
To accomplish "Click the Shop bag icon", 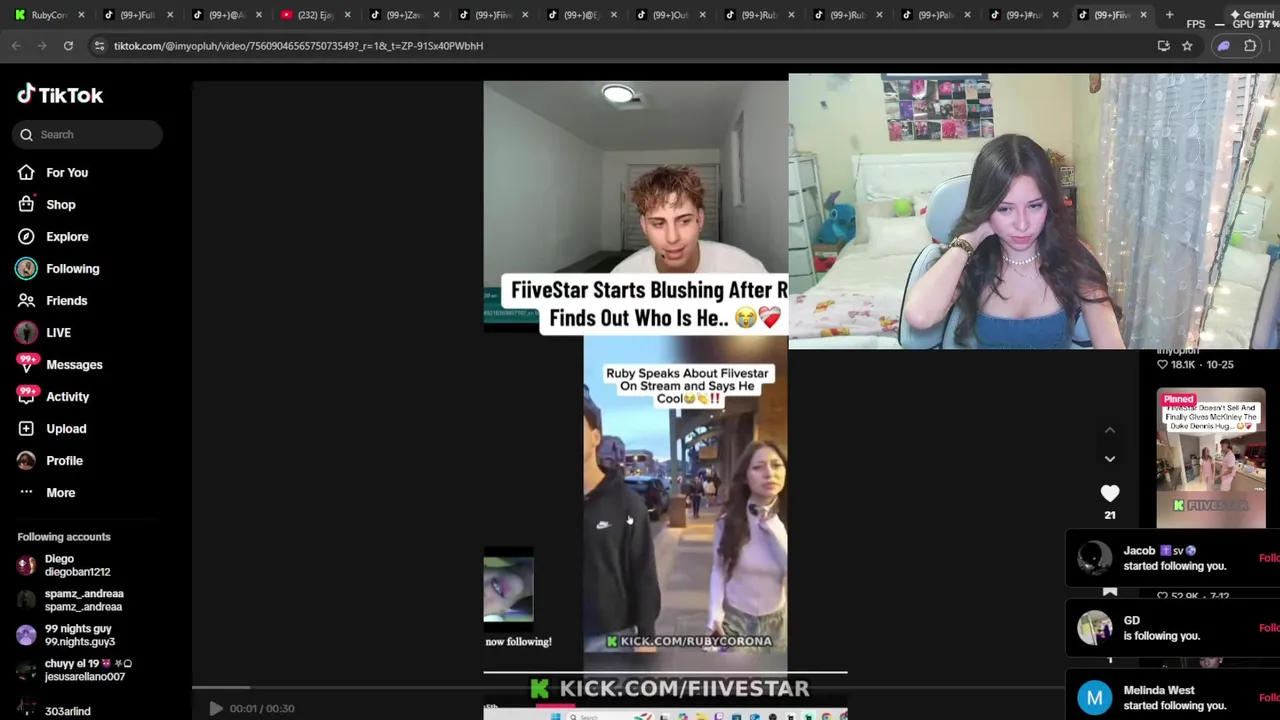I will pyautogui.click(x=26, y=204).
